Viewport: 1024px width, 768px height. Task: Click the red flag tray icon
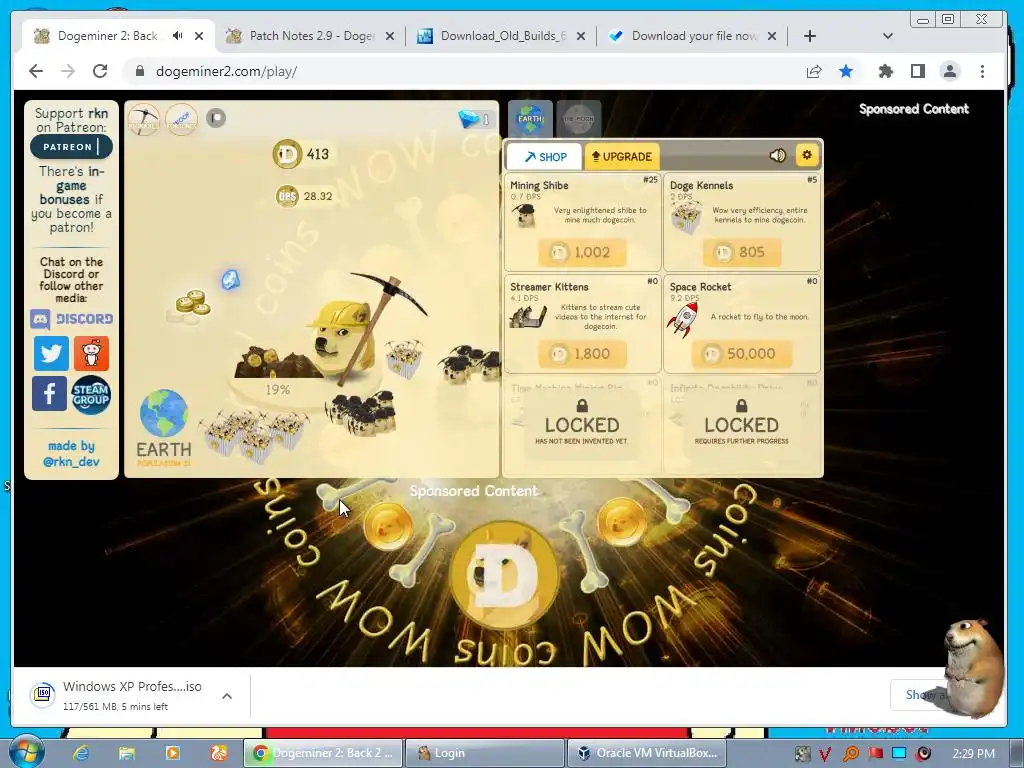[x=875, y=753]
